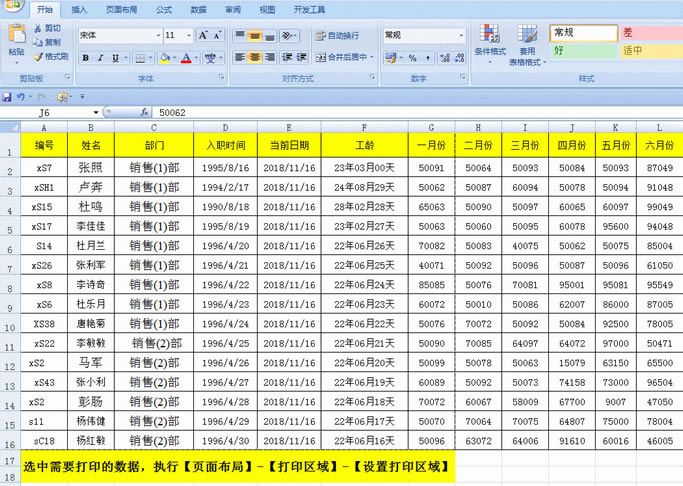
Task: Click the Decrease Font Size icon
Action: (217, 35)
